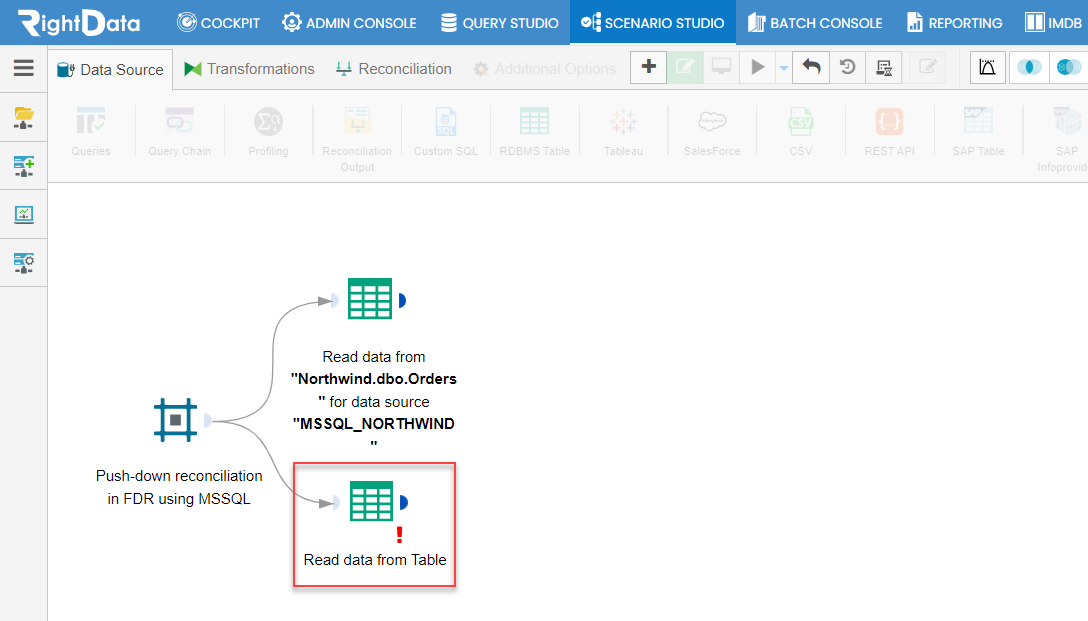Select the Custom SQL data source
Viewport: 1088px width, 621px height.
coord(445,132)
